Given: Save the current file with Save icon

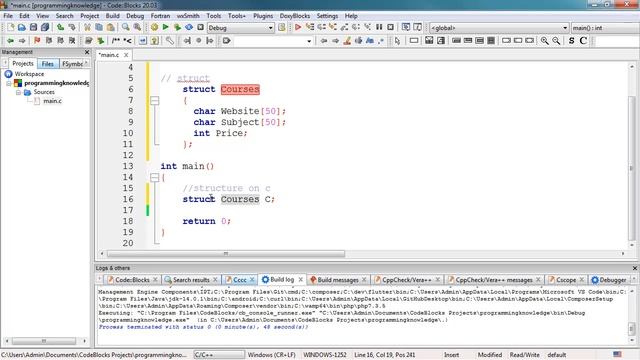Looking at the screenshot, I should (x=33, y=27).
